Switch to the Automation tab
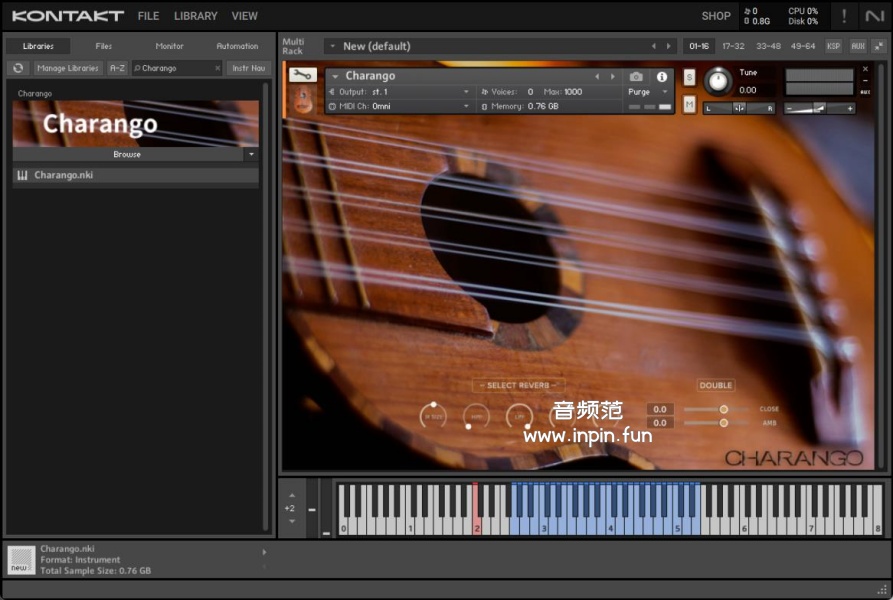 click(237, 46)
